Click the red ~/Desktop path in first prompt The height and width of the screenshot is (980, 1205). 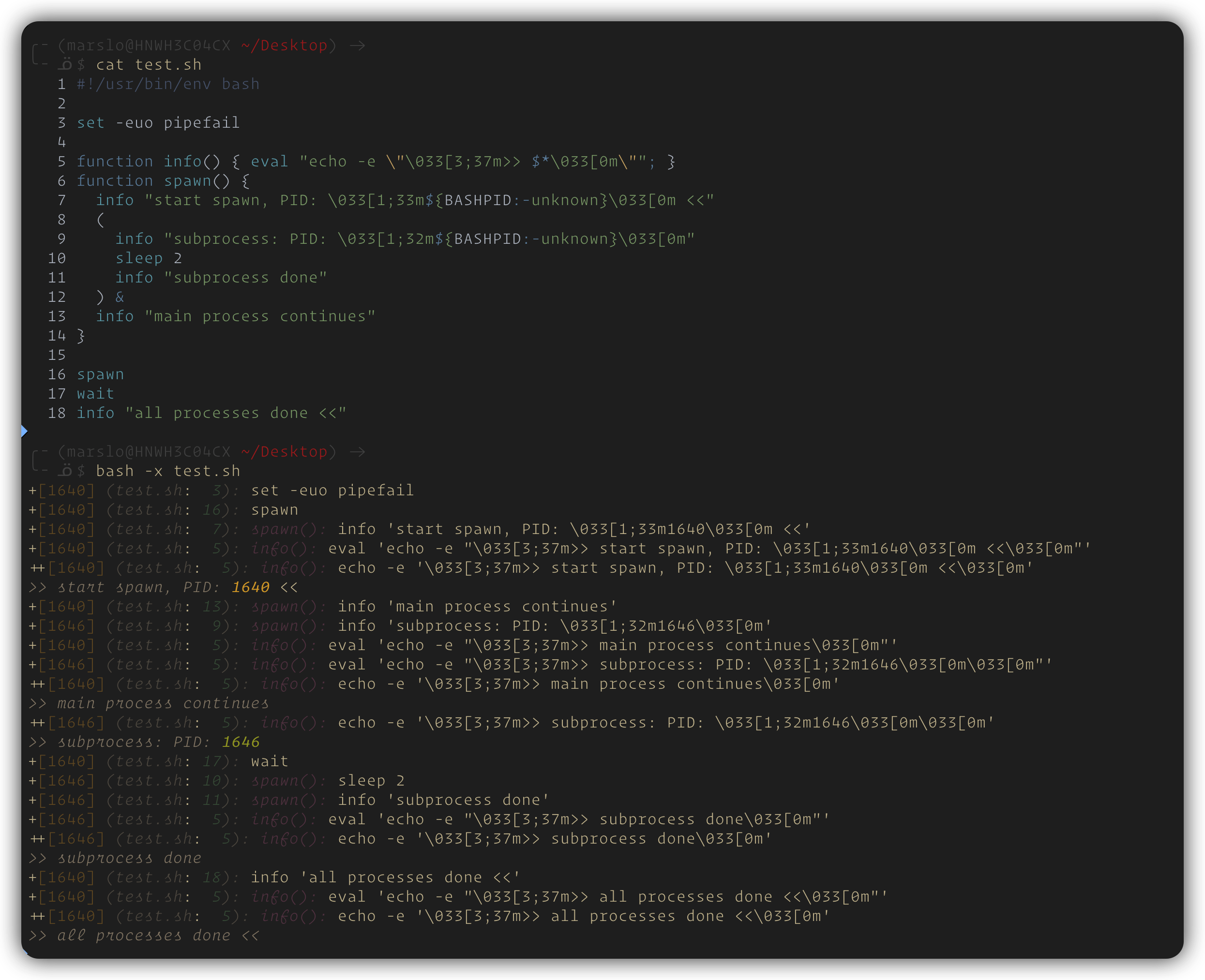tap(284, 45)
